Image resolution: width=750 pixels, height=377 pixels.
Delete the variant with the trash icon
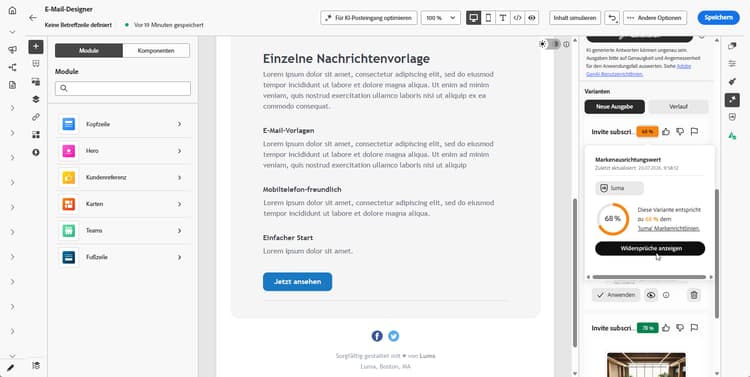(694, 295)
